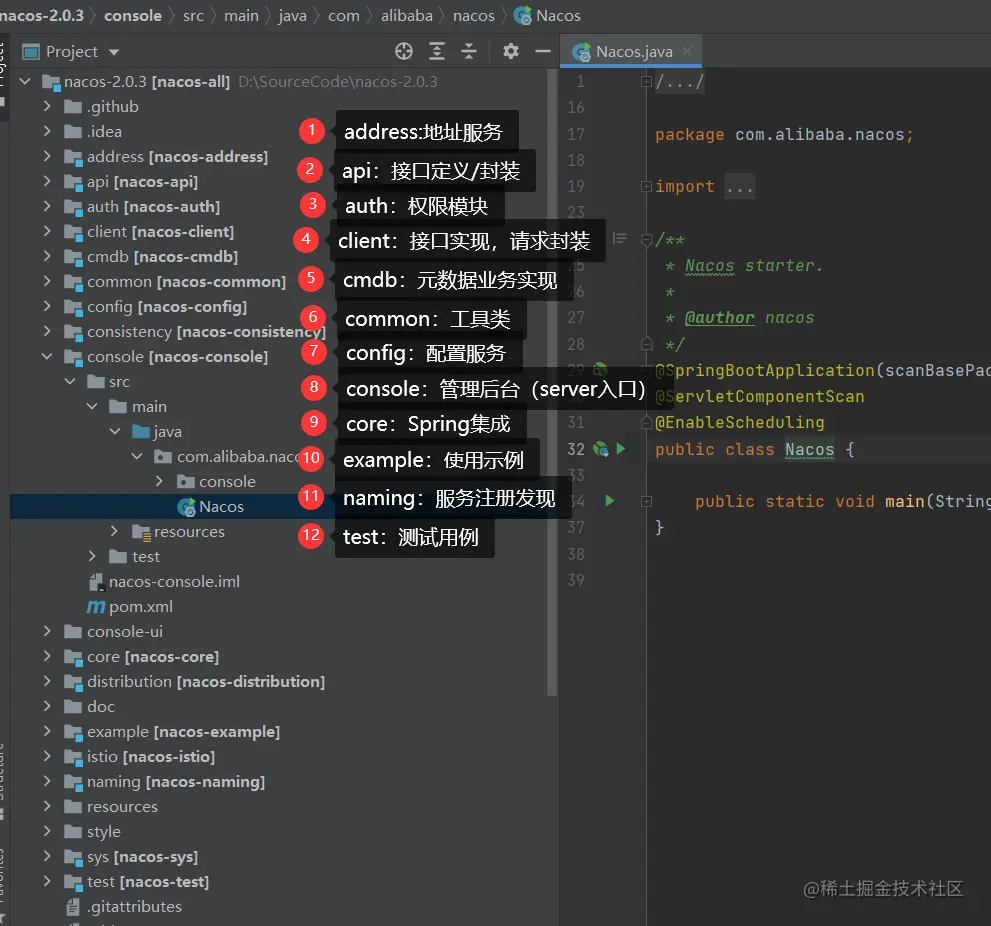Expand the .github folder
Screen dimensions: 991x926
[47, 106]
